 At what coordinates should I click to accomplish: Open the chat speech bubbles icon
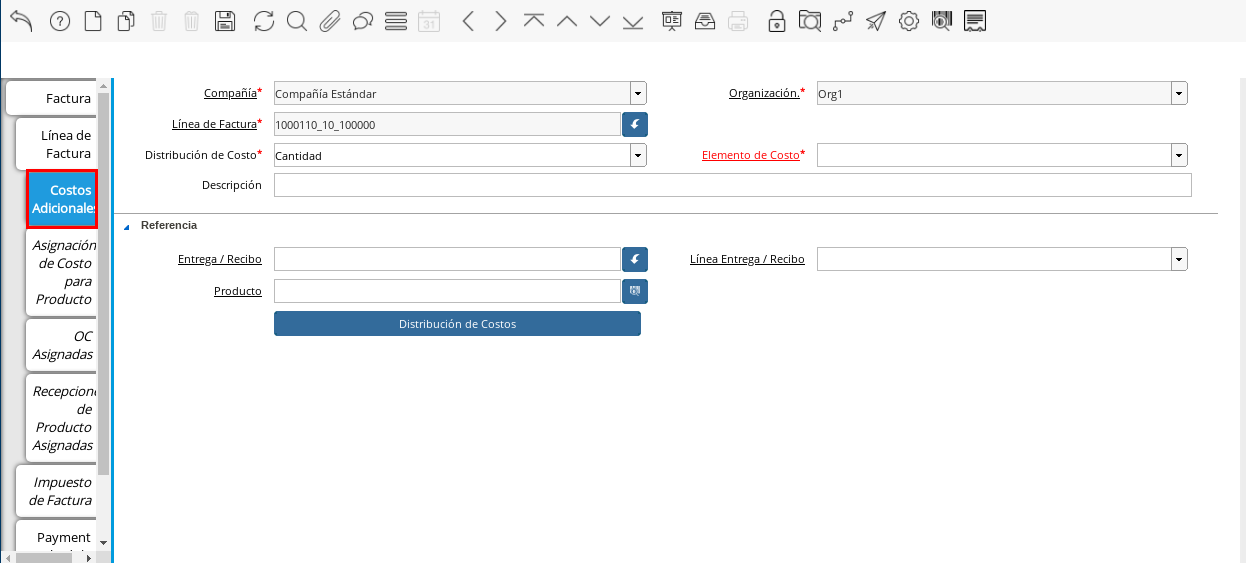click(x=363, y=21)
